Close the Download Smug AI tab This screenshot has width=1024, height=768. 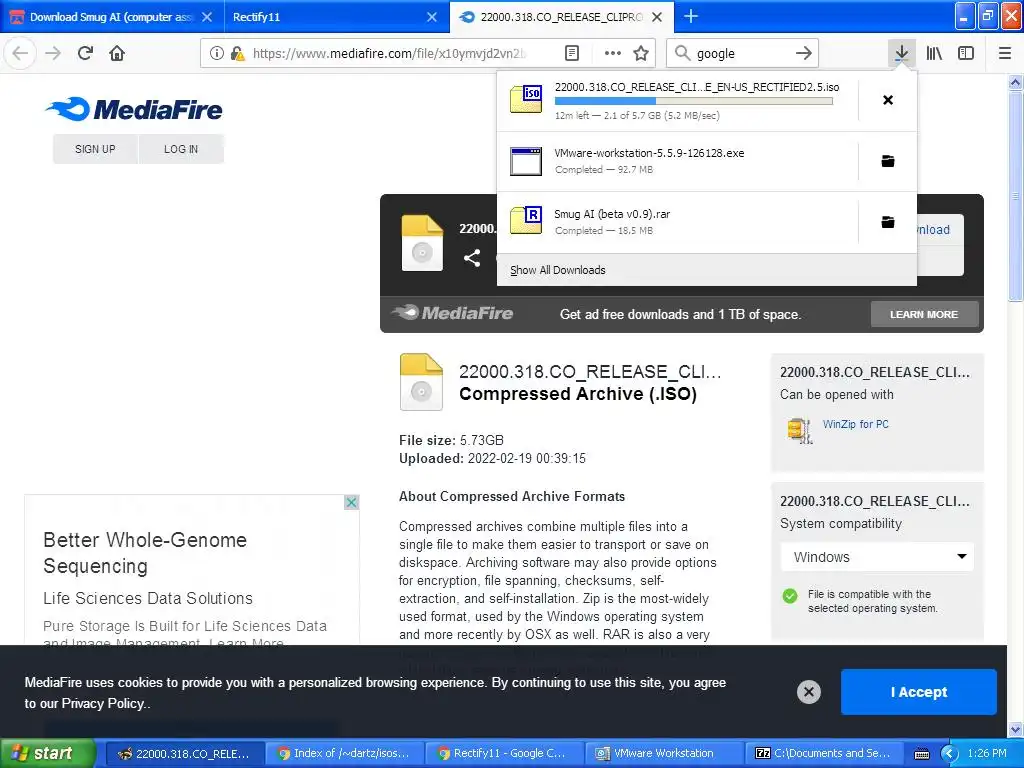pos(207,17)
